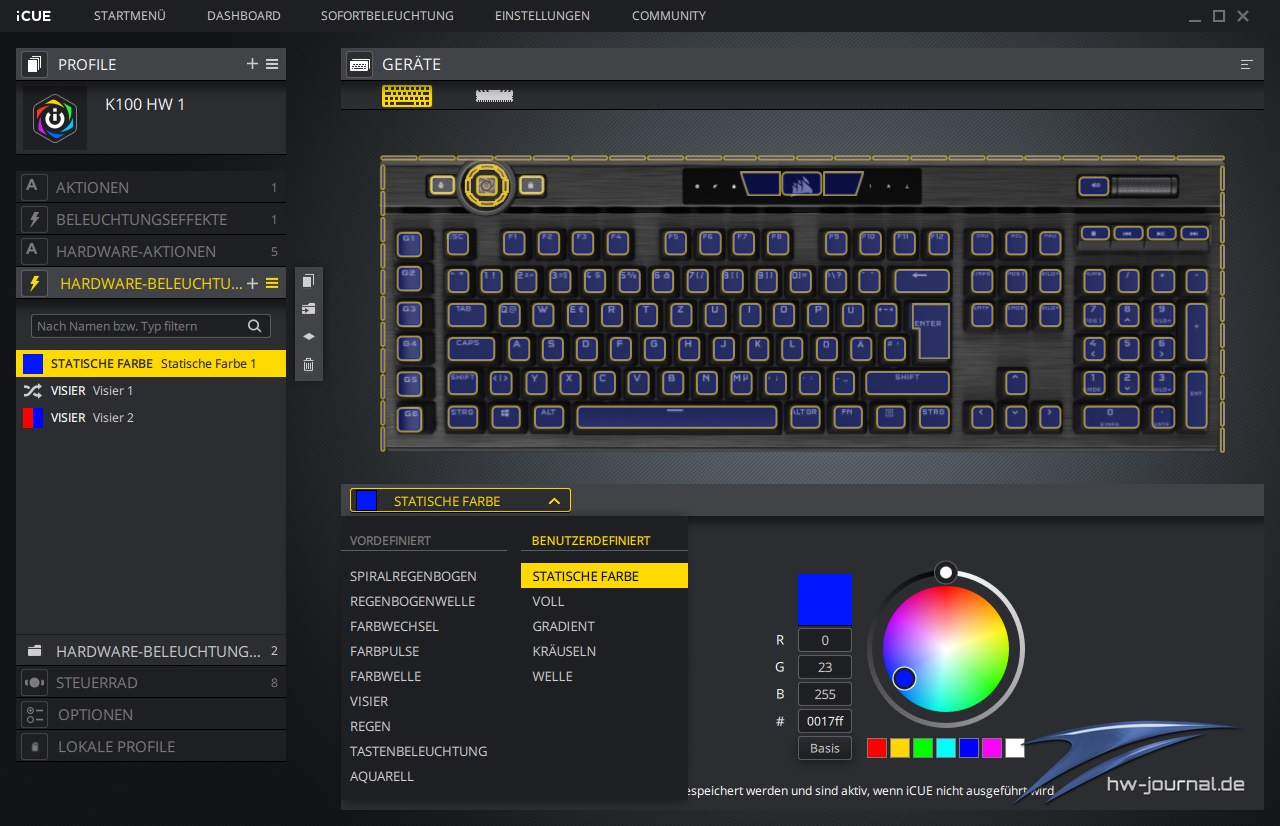Add a new Hardware-Beleuchtung effect with plus
The image size is (1280, 826).
click(252, 284)
